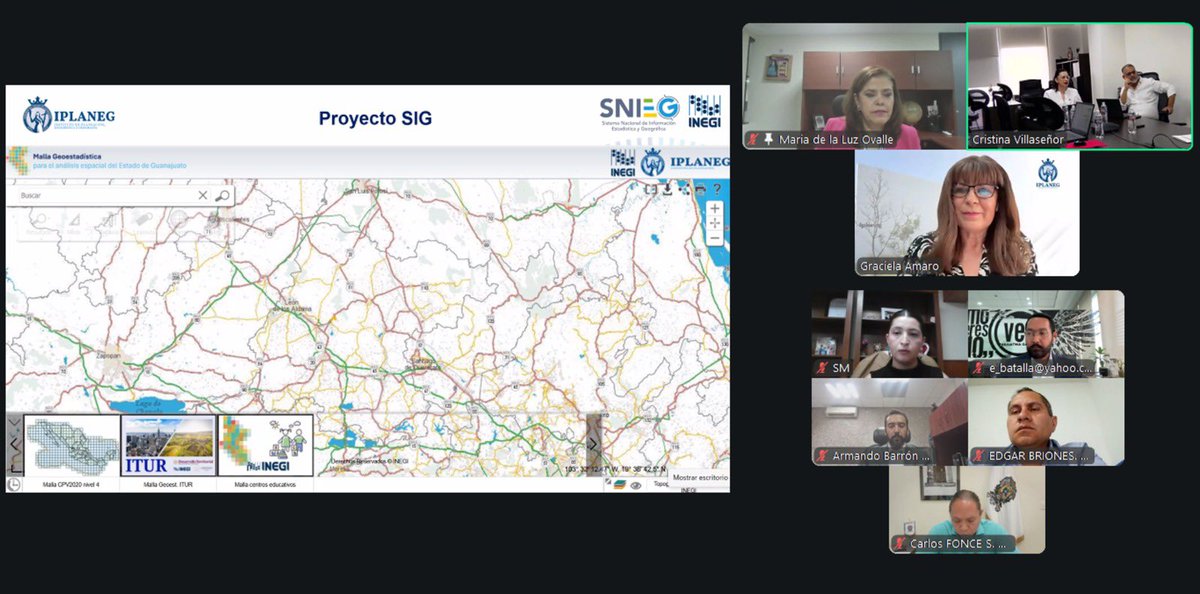Click the Proyecto SIG title
The width and height of the screenshot is (1200, 594).
375,118
